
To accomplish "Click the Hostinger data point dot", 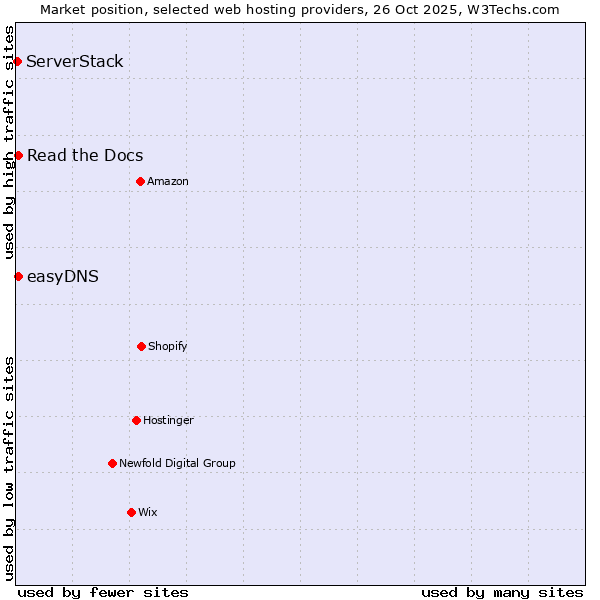I will [x=136, y=420].
